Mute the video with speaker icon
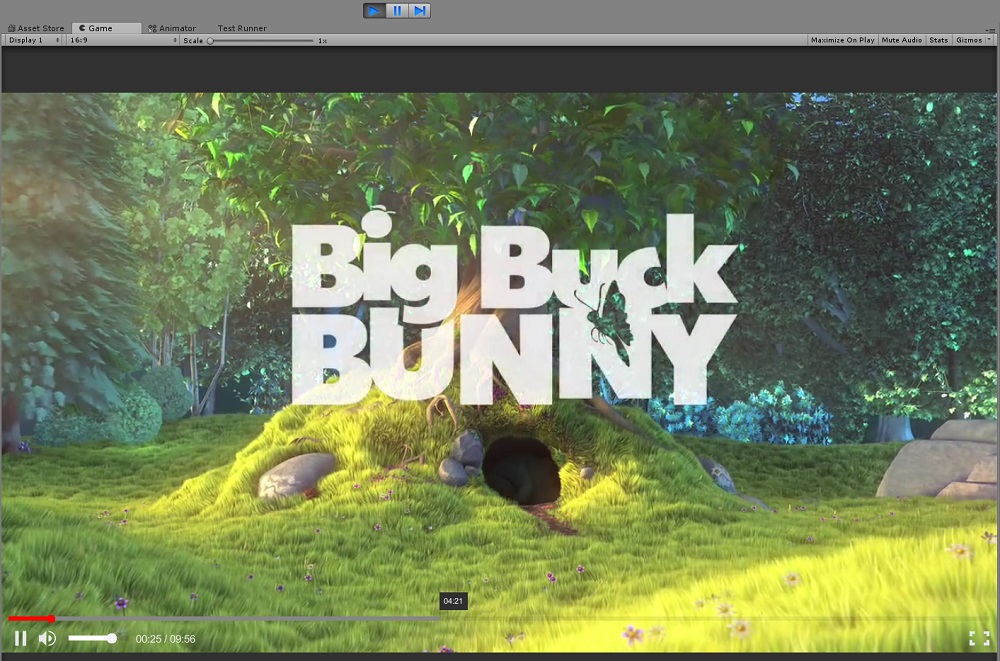This screenshot has width=1000, height=661. tap(47, 638)
